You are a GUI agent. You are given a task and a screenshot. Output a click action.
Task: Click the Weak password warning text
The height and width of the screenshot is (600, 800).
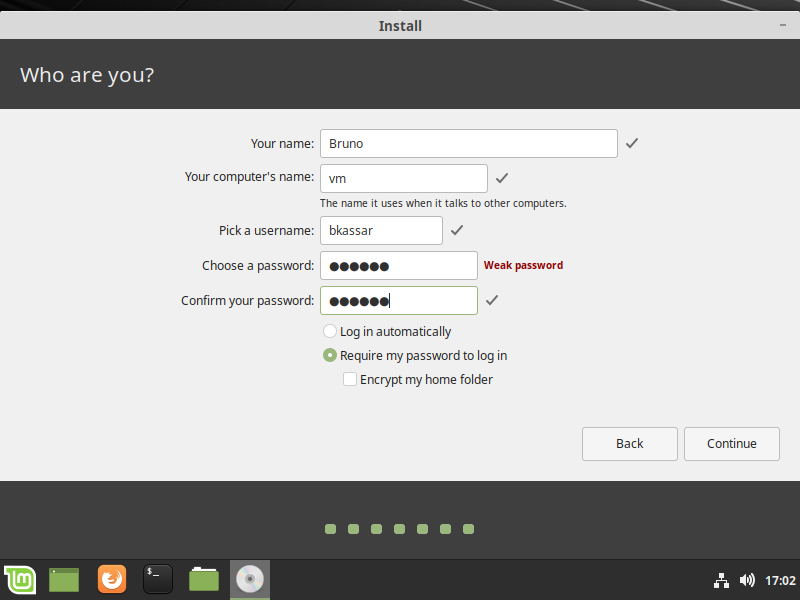point(523,265)
